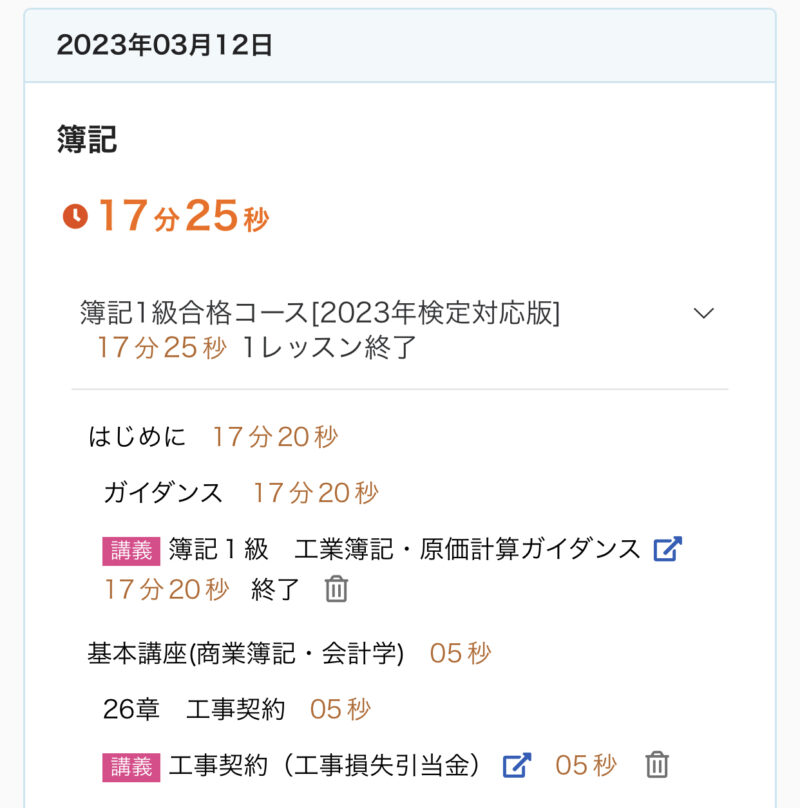This screenshot has height=808, width=800.
Task: Select the 26章 工事契約 chapter row
Action: coord(193,710)
